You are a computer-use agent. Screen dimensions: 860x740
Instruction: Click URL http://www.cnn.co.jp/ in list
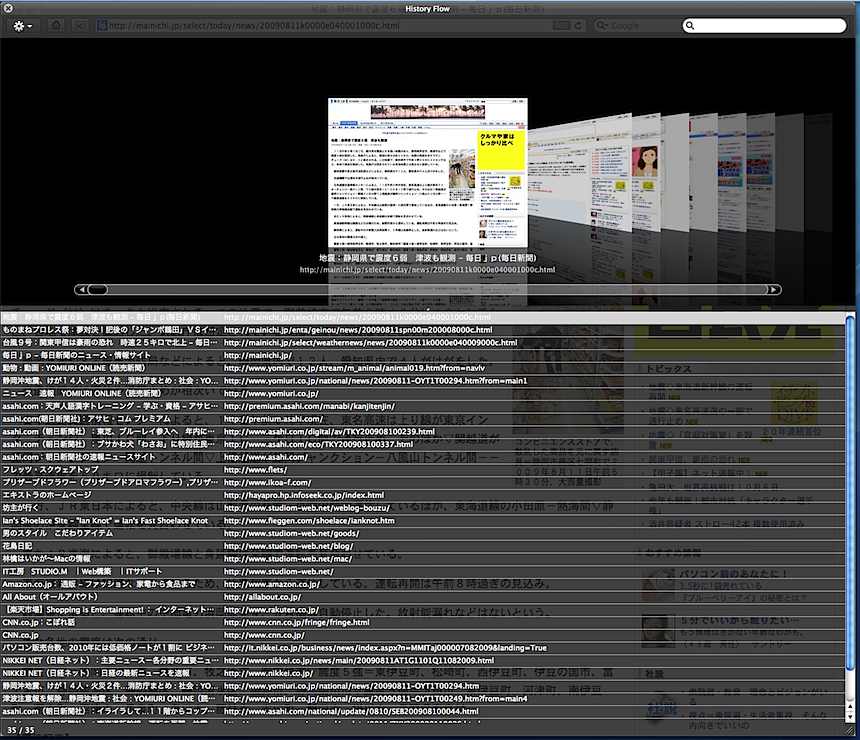[x=264, y=635]
